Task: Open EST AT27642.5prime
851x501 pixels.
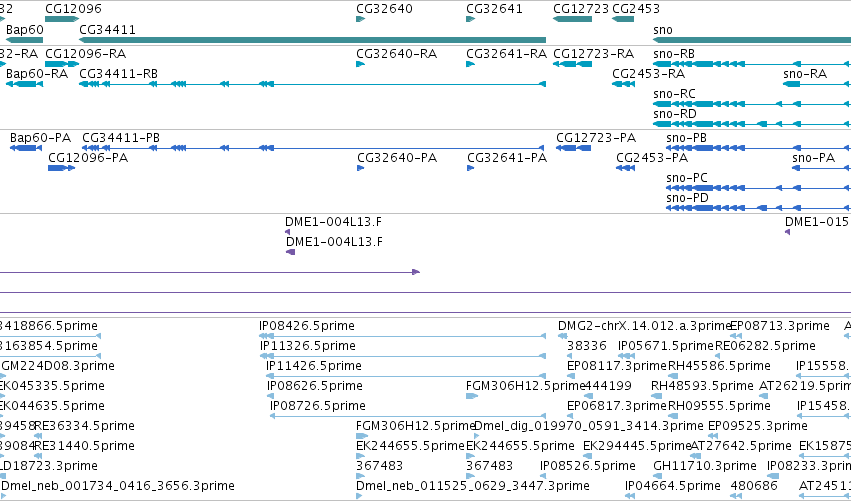Action: [741, 446]
